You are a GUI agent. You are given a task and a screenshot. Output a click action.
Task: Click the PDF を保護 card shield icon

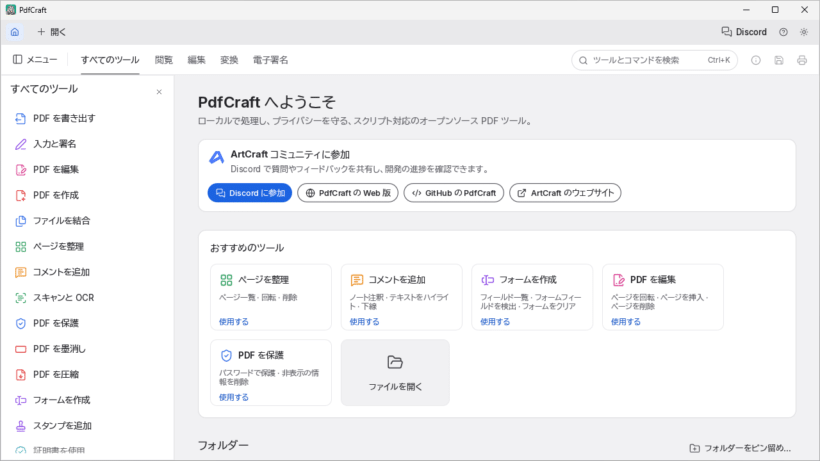coord(226,355)
